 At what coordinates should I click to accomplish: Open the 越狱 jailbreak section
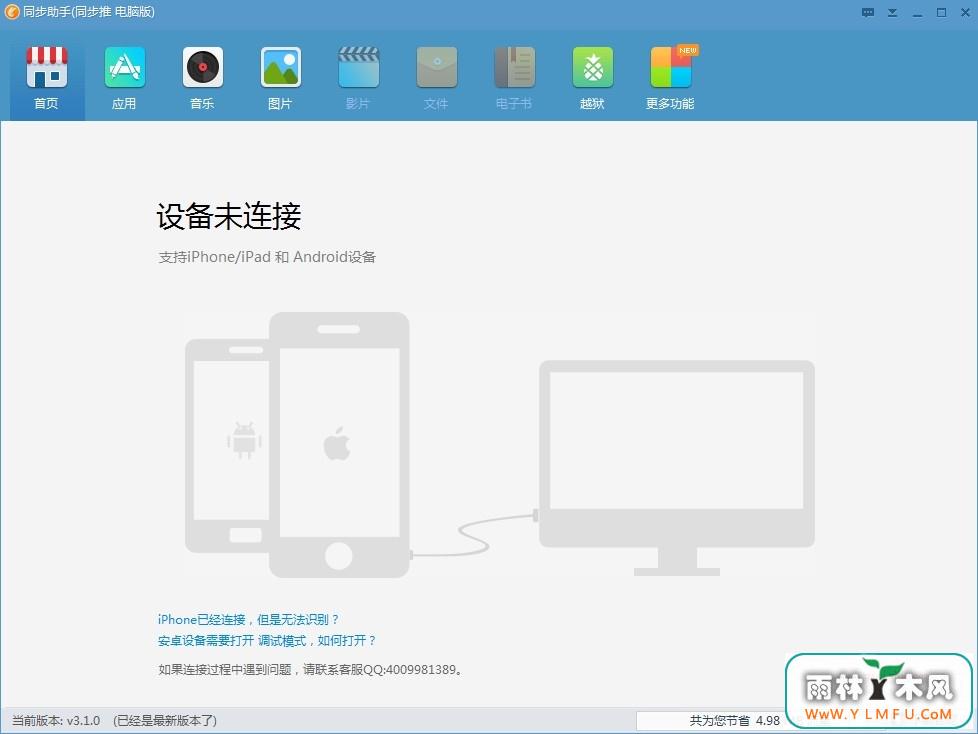593,78
